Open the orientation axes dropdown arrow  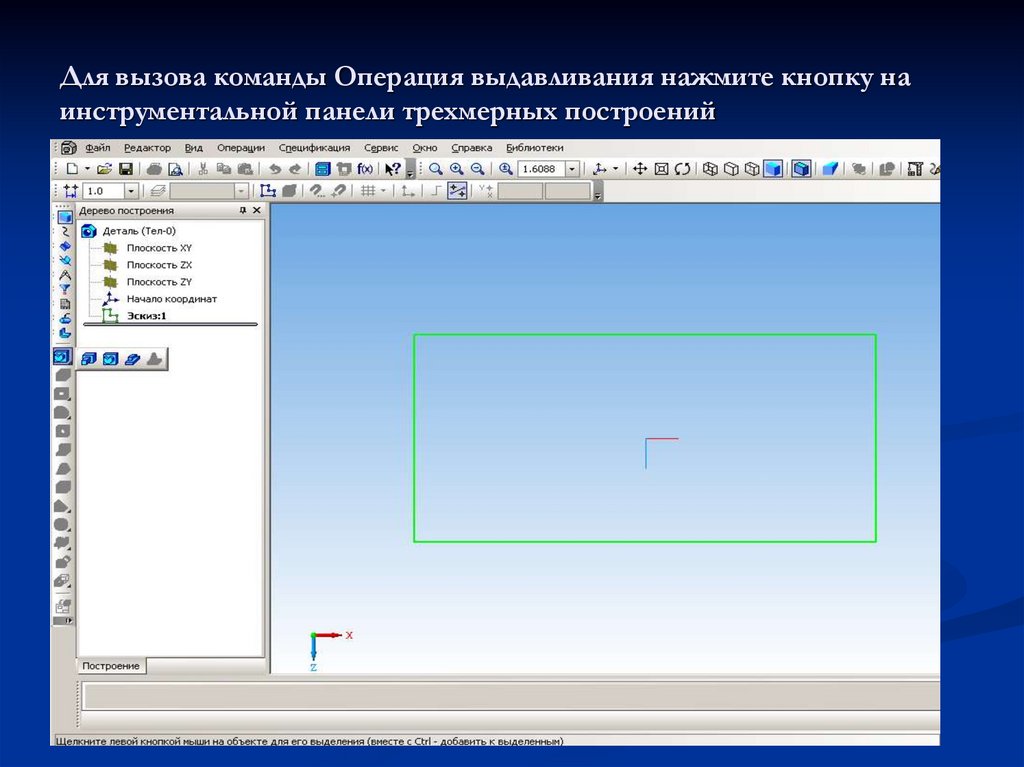pos(615,169)
